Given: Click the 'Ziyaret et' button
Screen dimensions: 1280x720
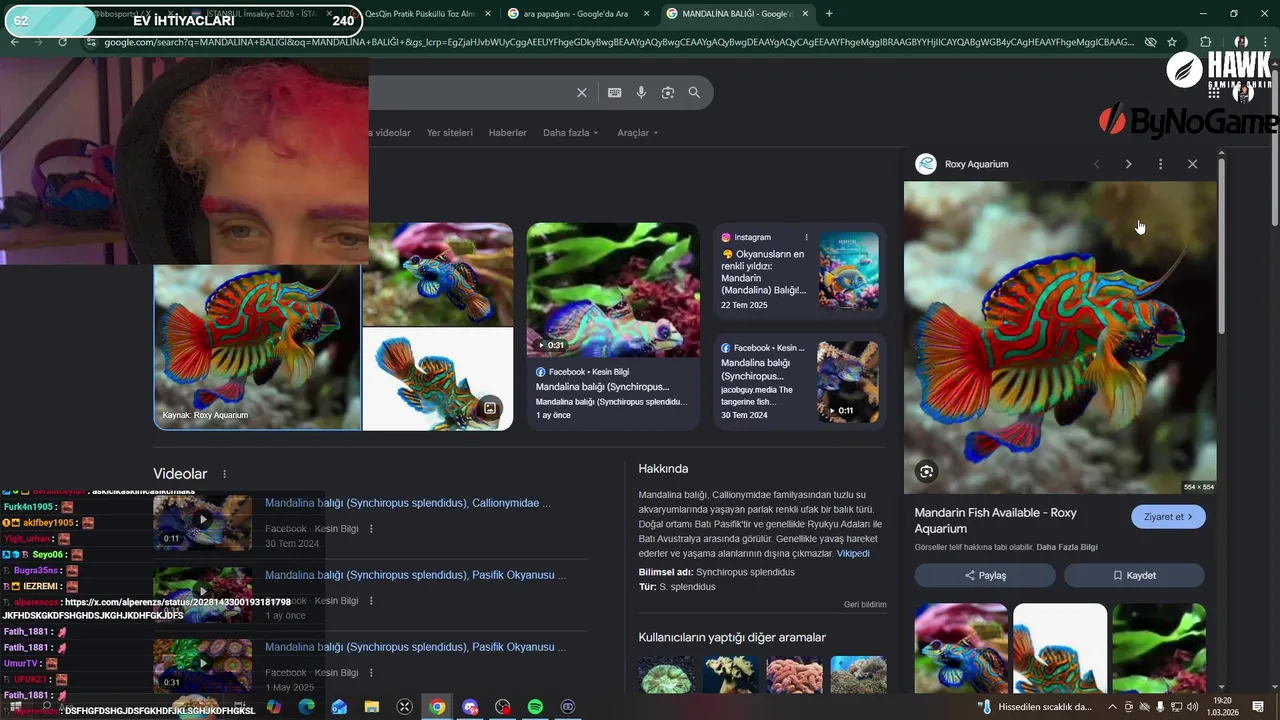Looking at the screenshot, I should (x=1168, y=517).
